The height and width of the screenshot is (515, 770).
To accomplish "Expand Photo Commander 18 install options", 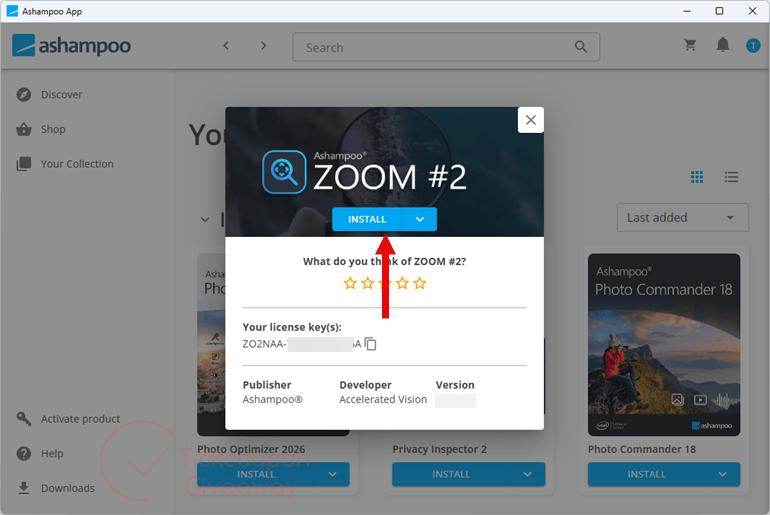I will [x=722, y=474].
